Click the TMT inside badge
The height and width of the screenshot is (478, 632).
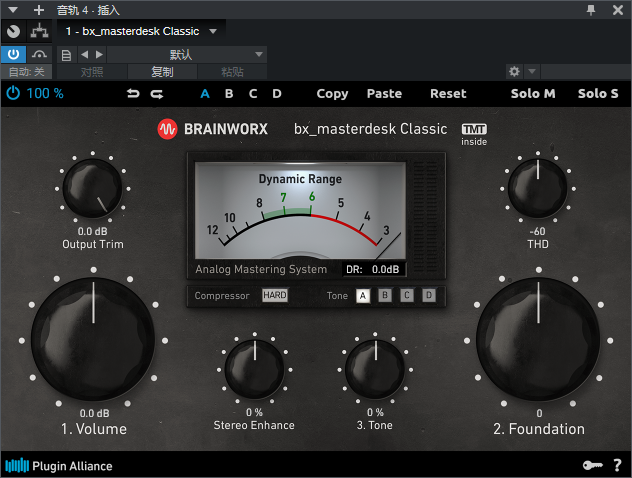click(x=474, y=135)
